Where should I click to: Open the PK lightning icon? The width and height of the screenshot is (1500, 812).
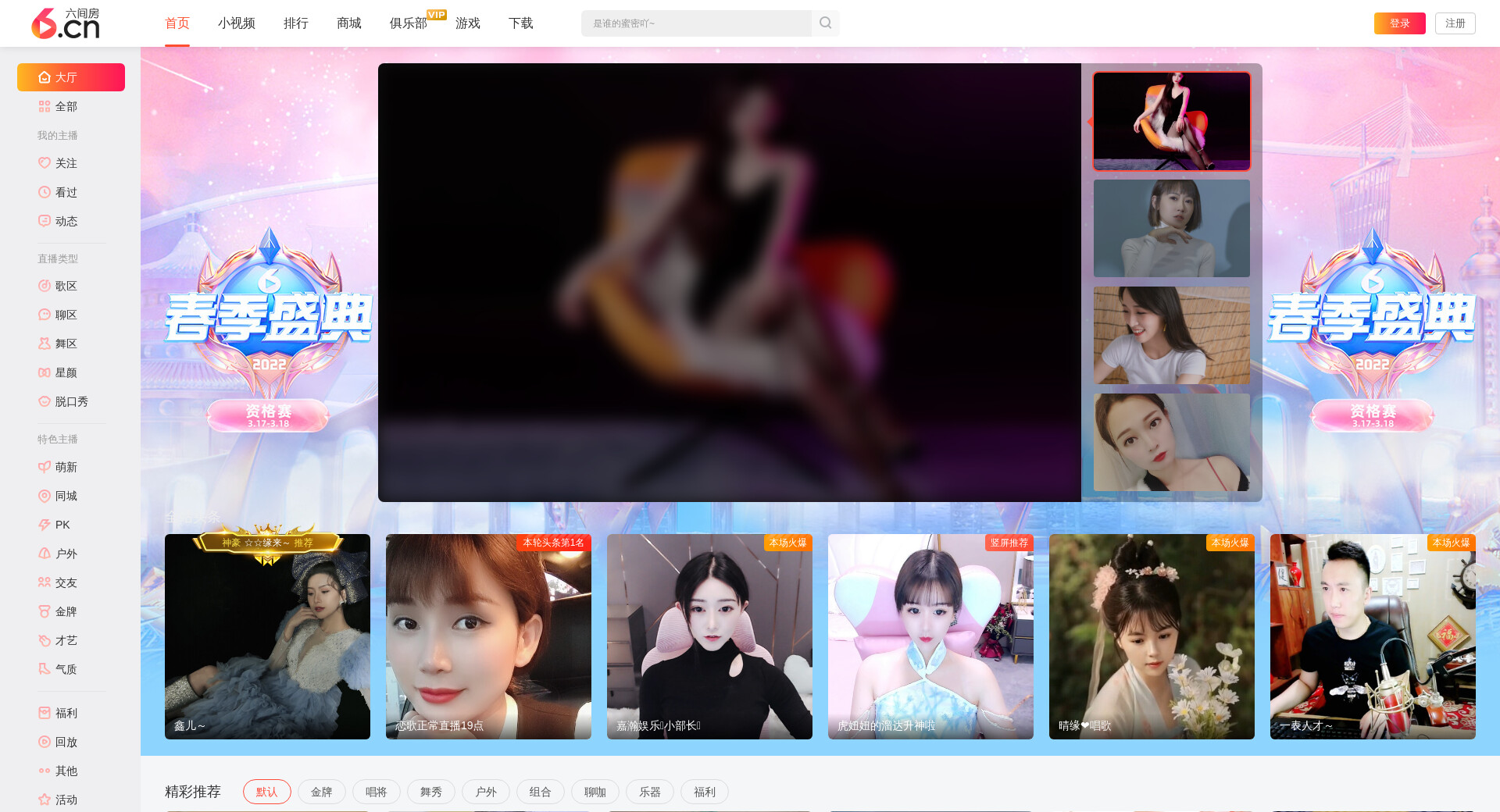click(45, 525)
